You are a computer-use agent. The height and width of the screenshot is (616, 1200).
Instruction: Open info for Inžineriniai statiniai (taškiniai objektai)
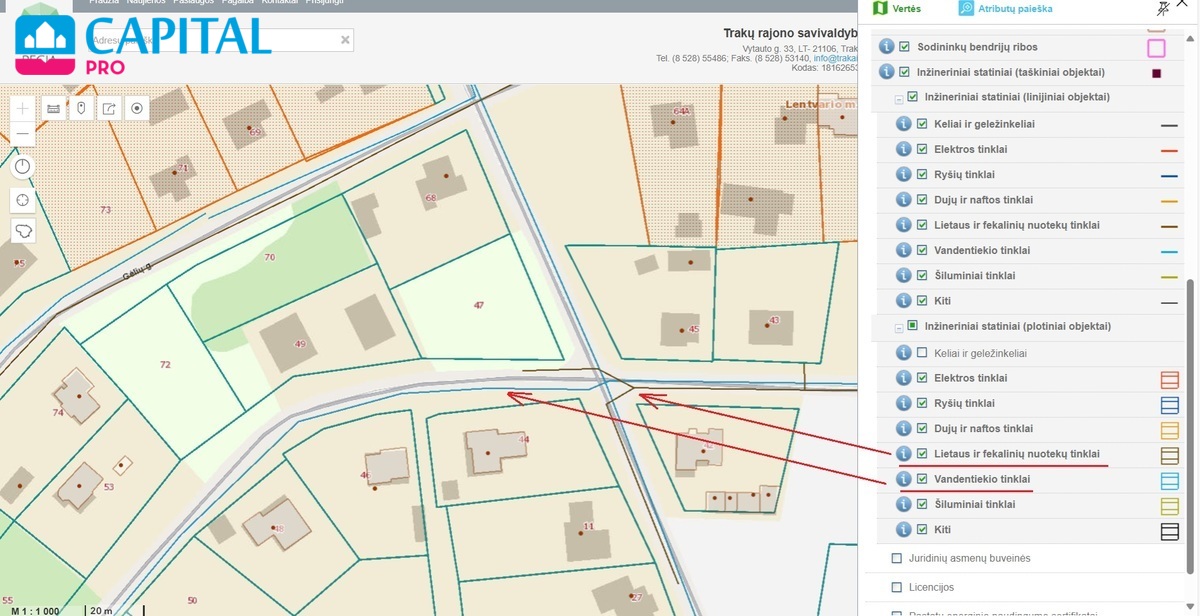click(x=885, y=72)
